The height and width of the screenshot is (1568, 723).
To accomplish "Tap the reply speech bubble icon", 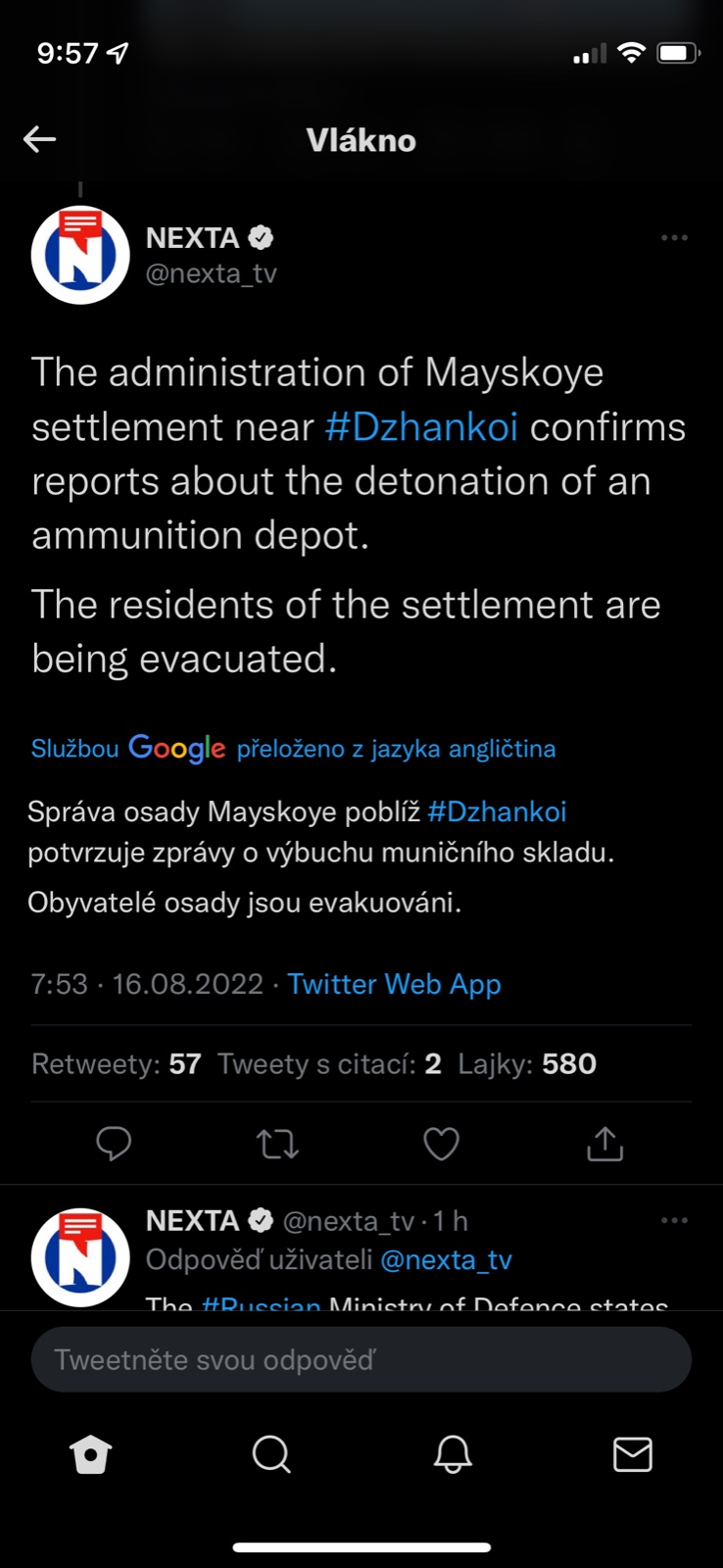I will [114, 1143].
